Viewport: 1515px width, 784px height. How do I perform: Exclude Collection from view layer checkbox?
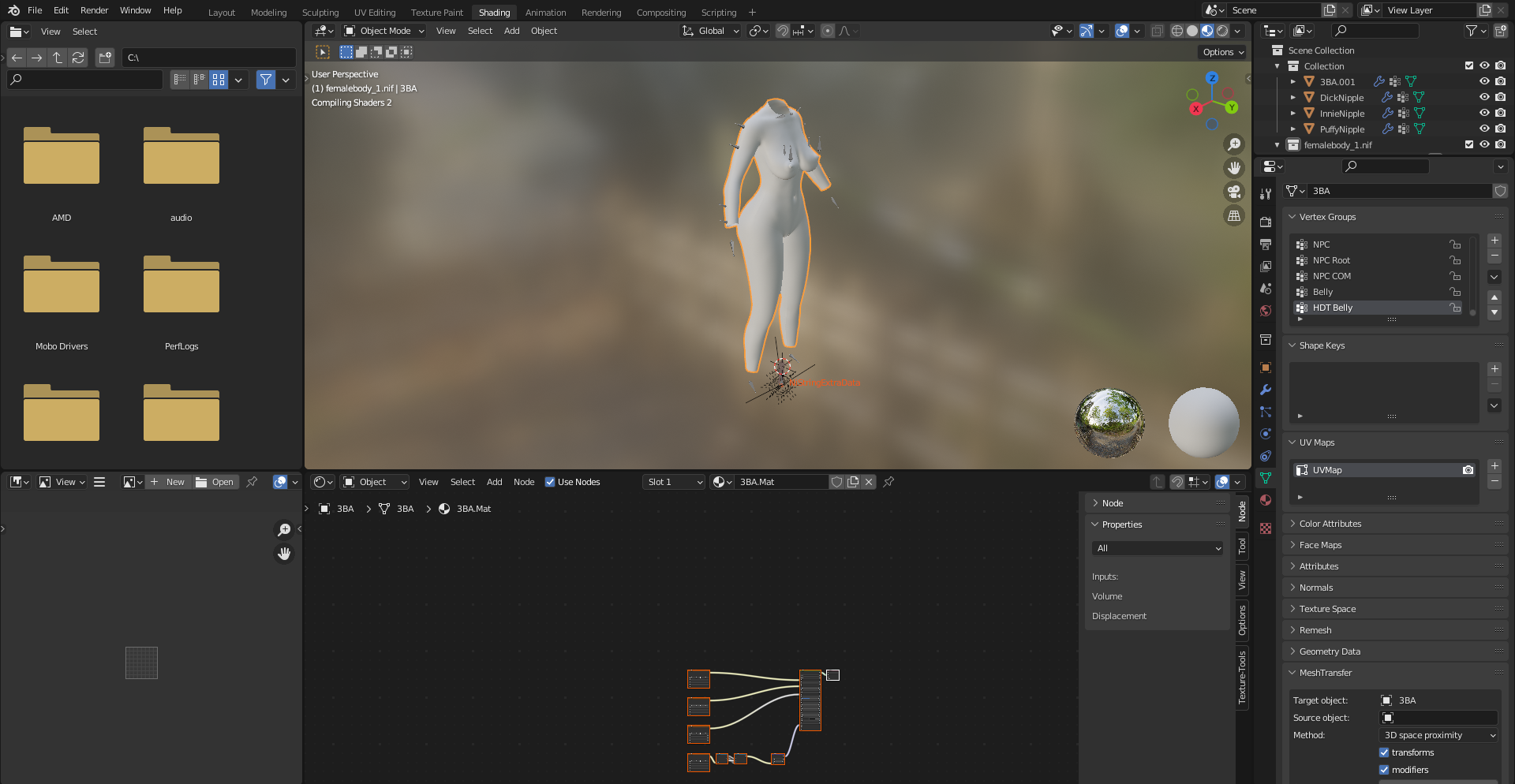pos(1469,66)
